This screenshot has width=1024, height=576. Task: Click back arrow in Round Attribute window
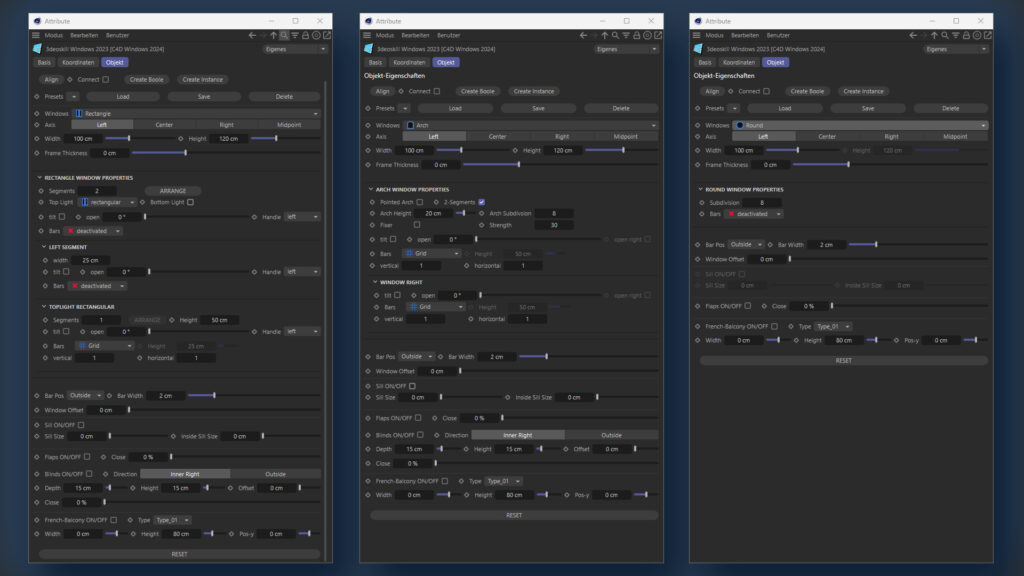tap(913, 35)
